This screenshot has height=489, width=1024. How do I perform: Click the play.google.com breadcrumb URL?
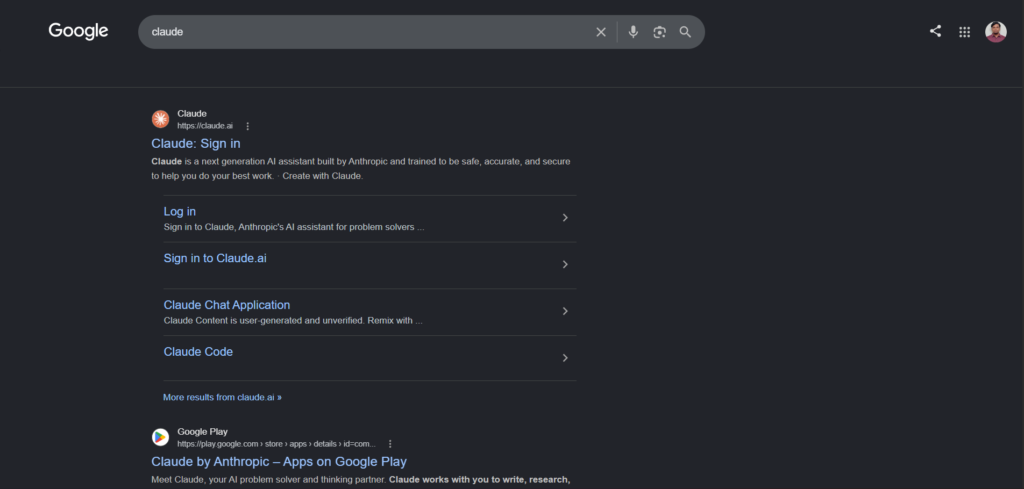click(x=276, y=444)
